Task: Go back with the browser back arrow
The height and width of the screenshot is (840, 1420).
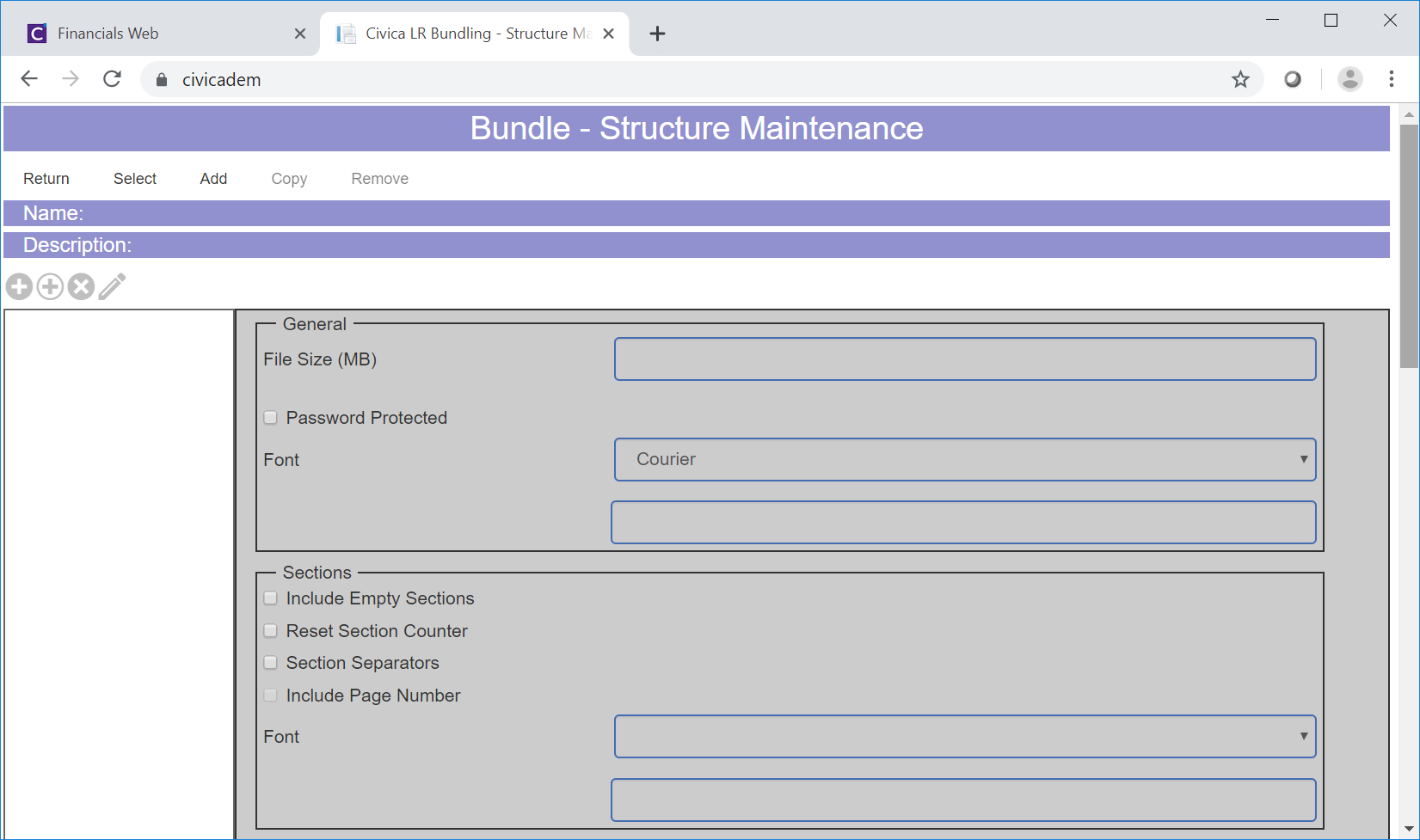Action: 29,79
